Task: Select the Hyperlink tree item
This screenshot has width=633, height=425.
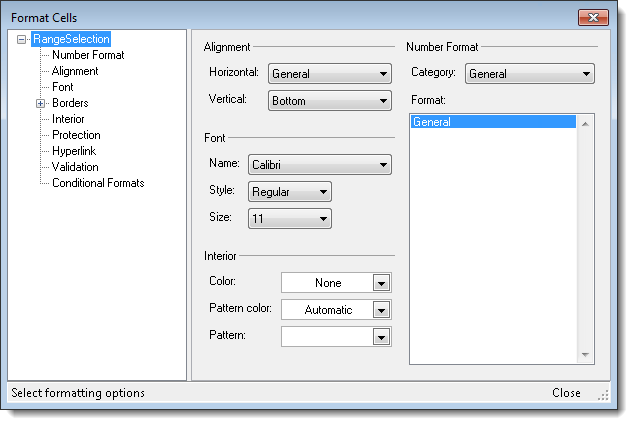Action: [74, 151]
